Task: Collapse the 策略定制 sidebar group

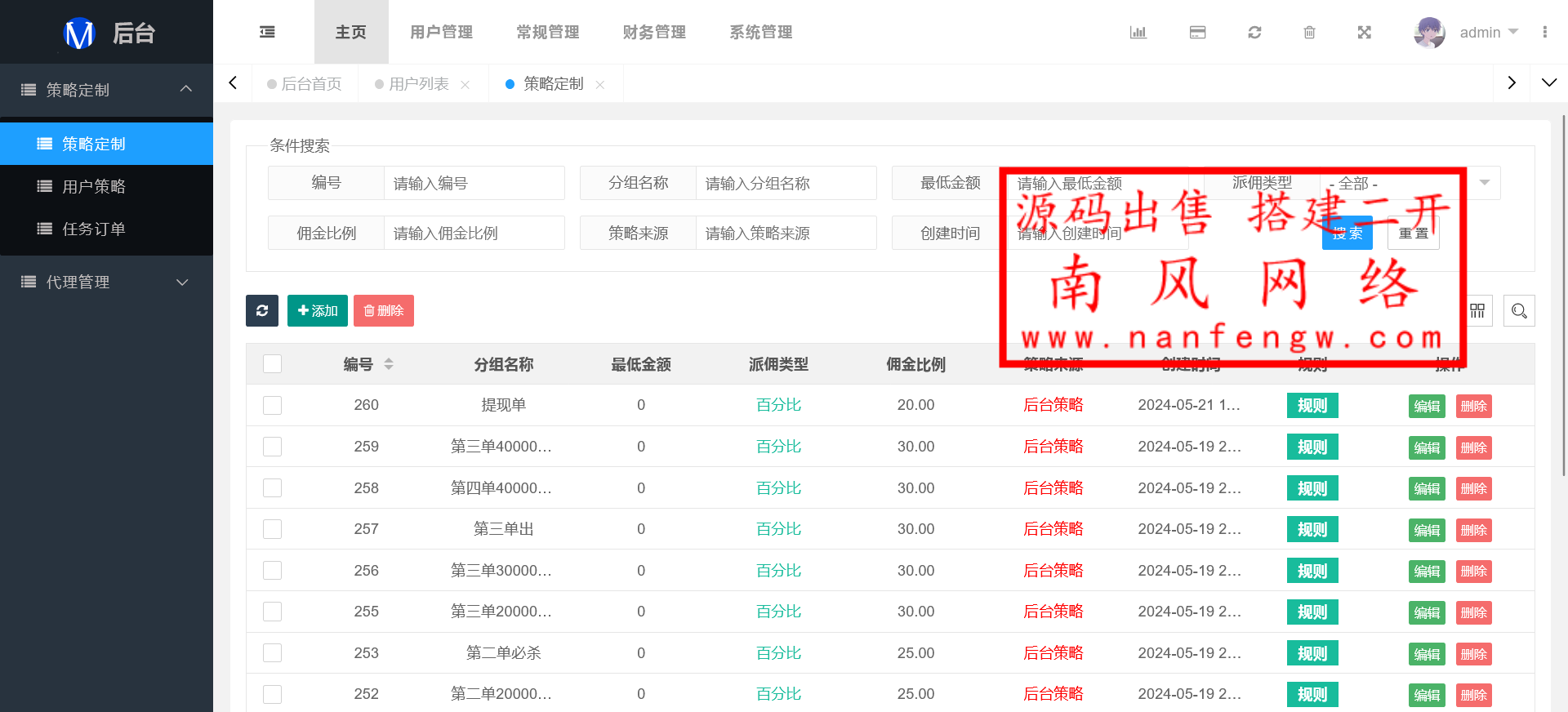Action: point(106,90)
